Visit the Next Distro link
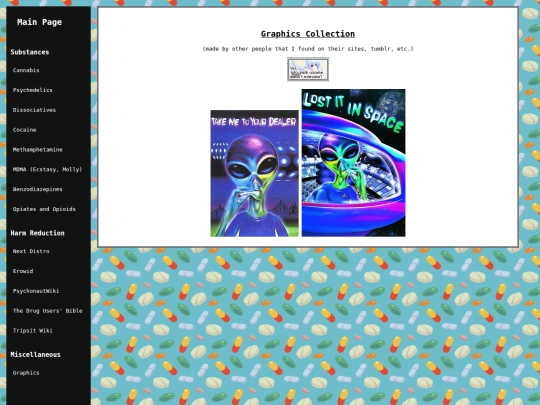The image size is (540, 405). [31, 251]
